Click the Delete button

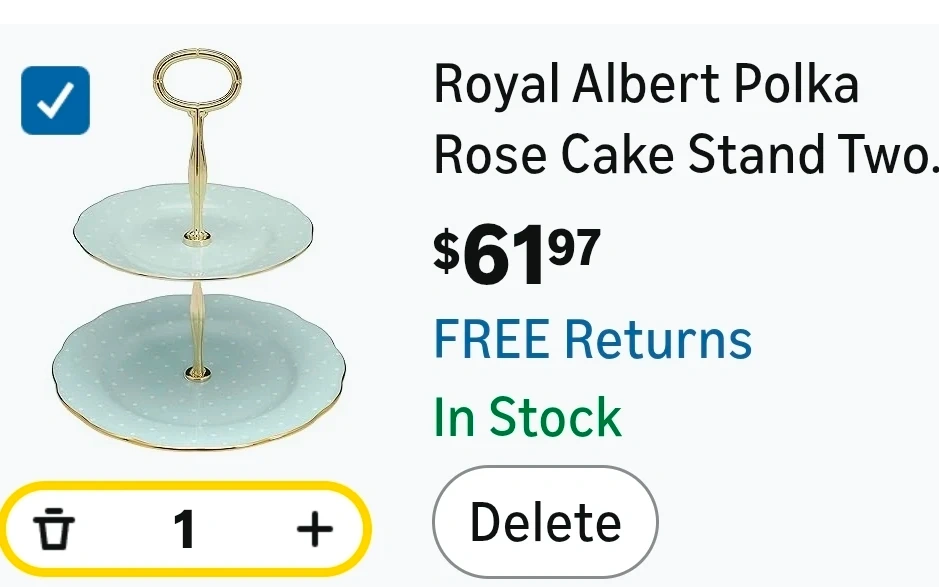545,522
